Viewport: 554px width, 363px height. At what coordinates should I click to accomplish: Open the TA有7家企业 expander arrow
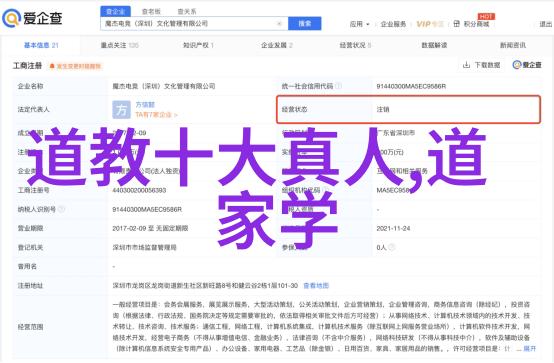click(176, 115)
